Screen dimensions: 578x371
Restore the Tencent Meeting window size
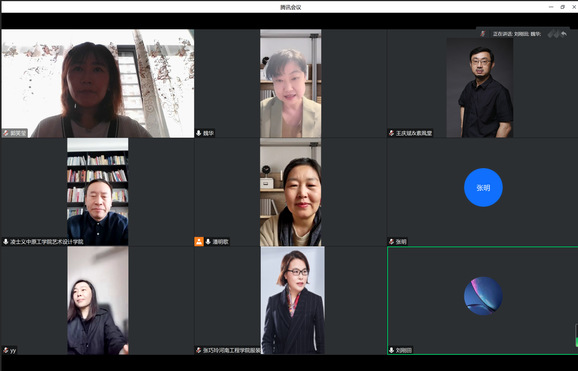tap(563, 7)
